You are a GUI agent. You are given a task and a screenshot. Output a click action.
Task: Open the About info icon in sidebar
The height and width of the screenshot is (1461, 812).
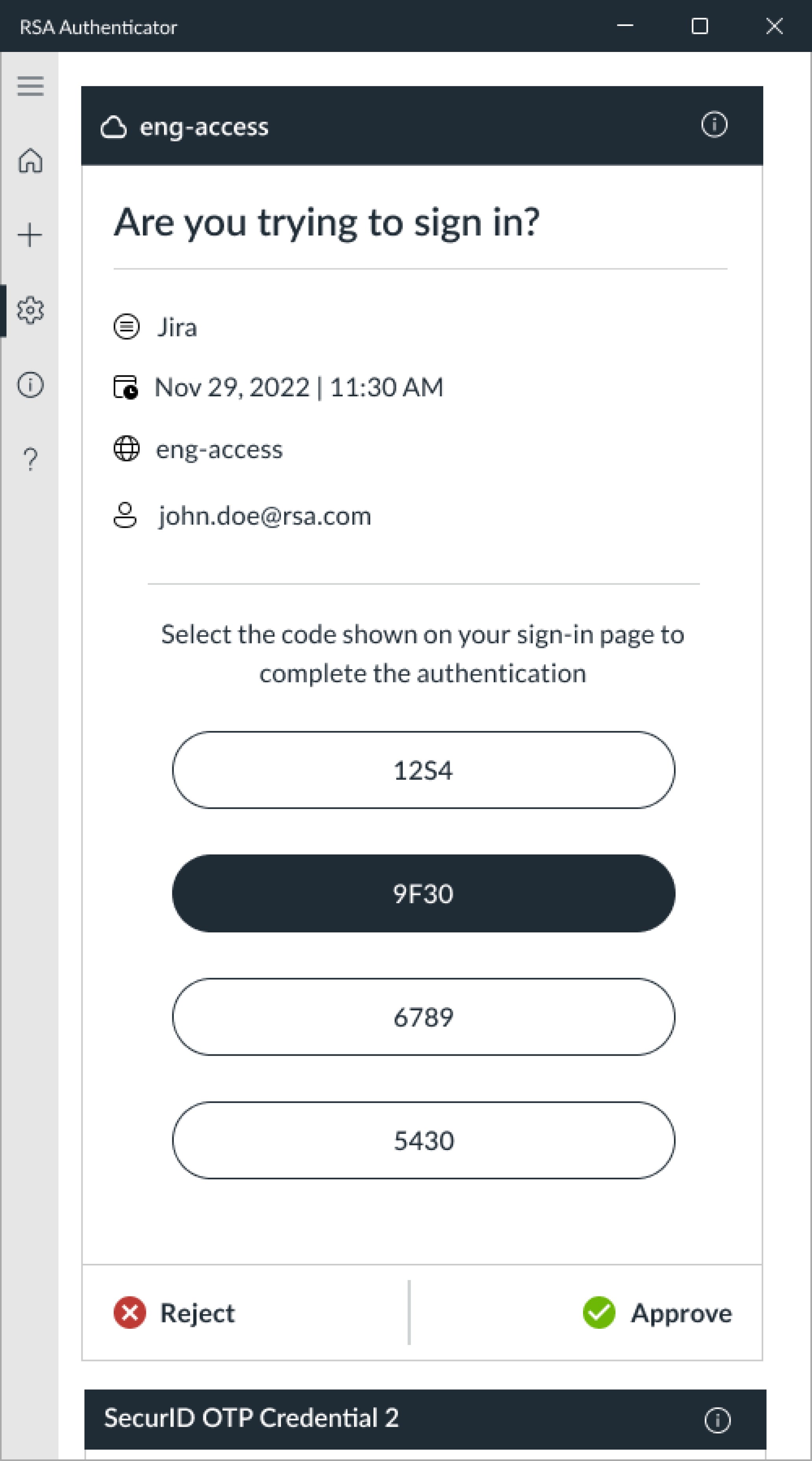(30, 385)
